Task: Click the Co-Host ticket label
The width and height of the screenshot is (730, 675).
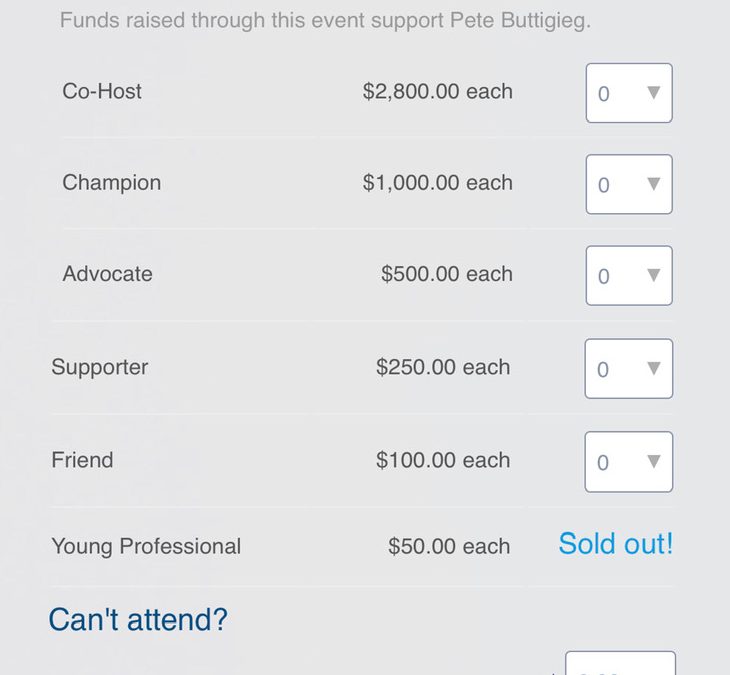Action: [x=102, y=91]
